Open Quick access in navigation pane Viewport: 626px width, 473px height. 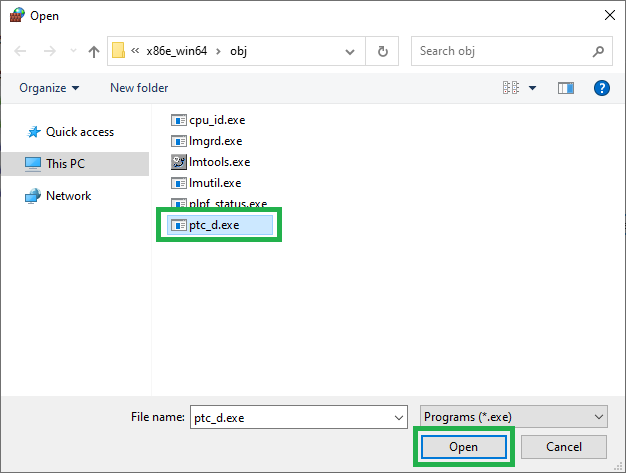click(x=79, y=132)
